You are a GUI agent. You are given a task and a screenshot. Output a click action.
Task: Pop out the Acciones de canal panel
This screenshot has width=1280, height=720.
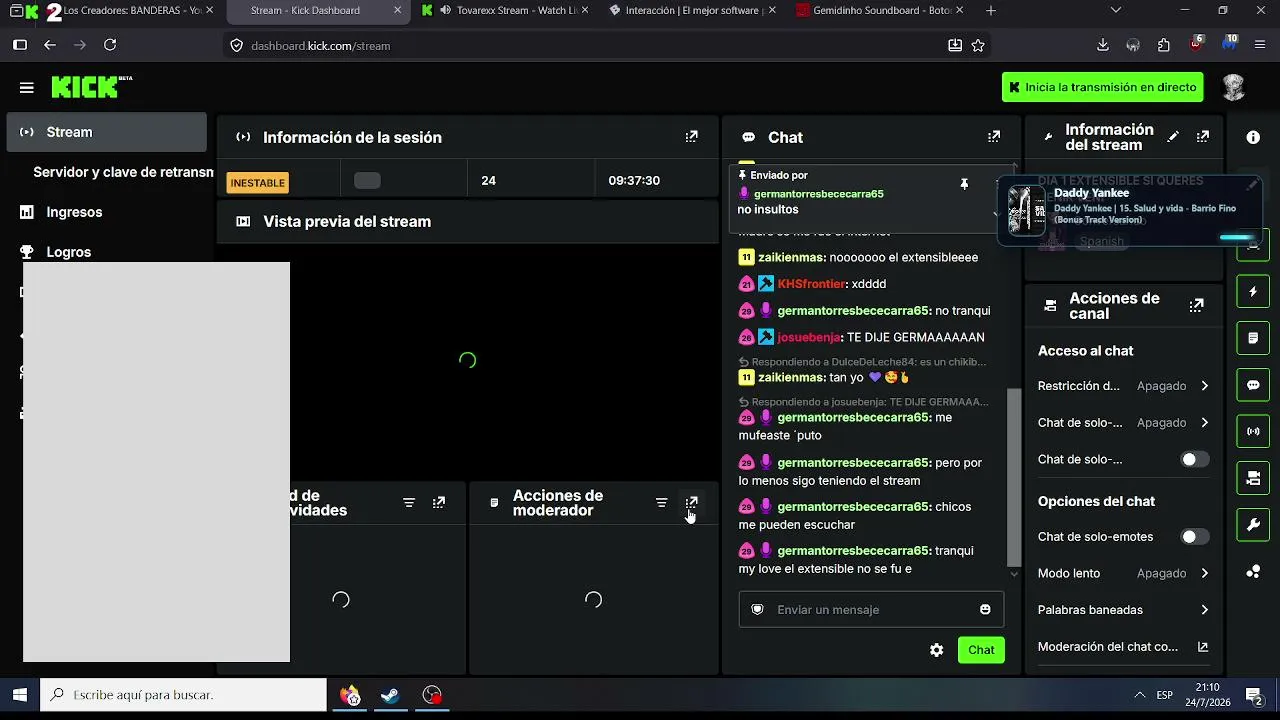tap(1196, 306)
